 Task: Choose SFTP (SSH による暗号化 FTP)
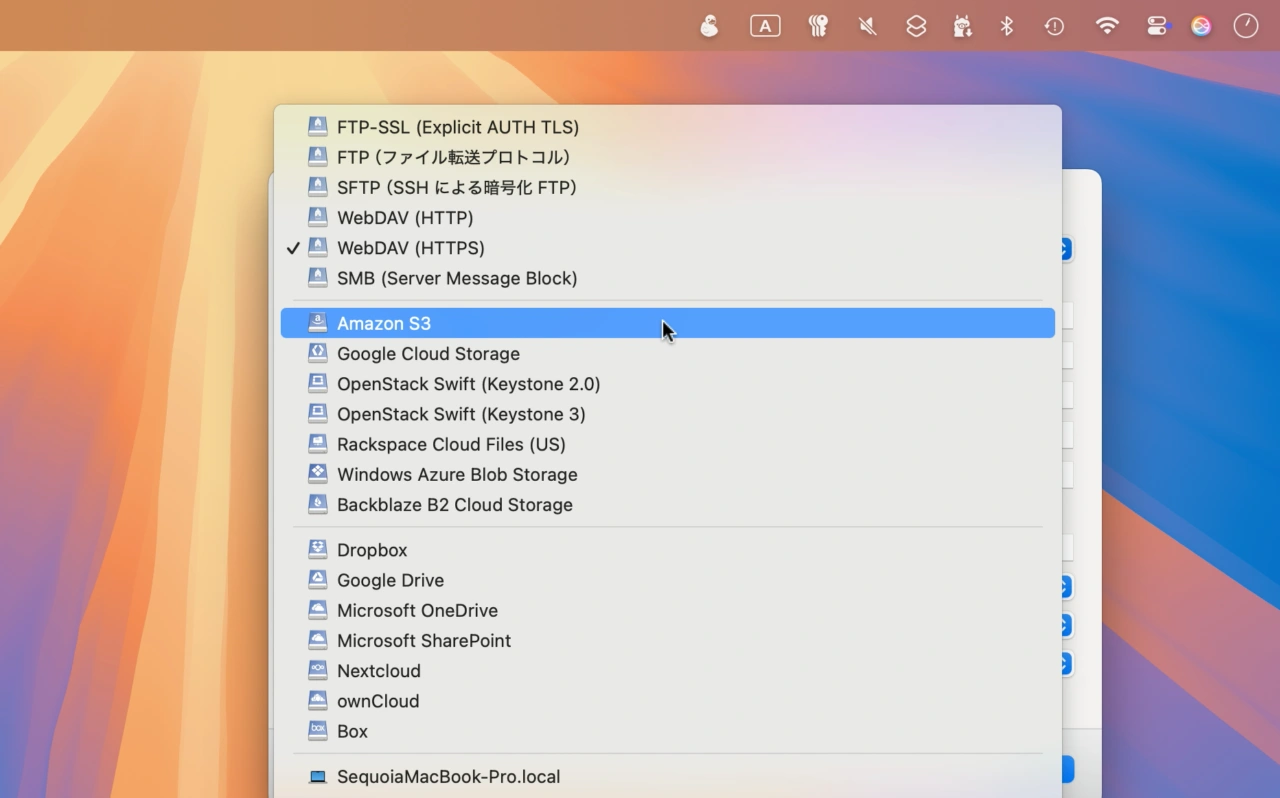tap(456, 187)
